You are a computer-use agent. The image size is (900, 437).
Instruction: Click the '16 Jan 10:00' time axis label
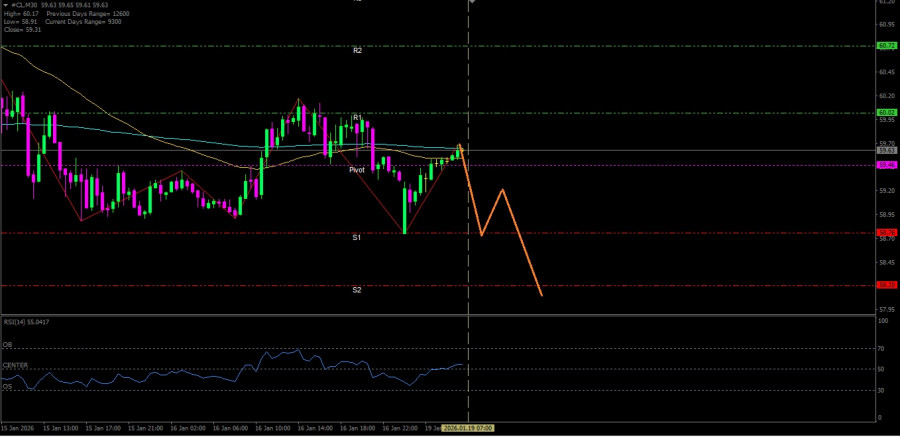[273, 428]
